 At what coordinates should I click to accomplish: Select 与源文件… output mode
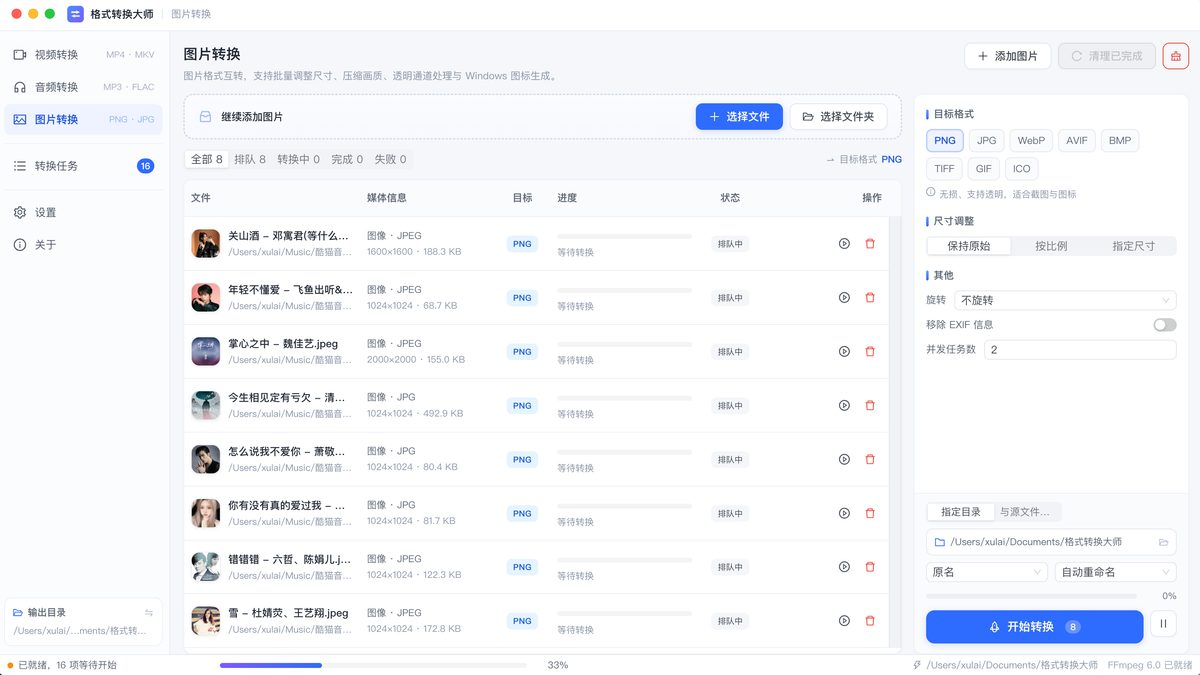(x=1026, y=512)
